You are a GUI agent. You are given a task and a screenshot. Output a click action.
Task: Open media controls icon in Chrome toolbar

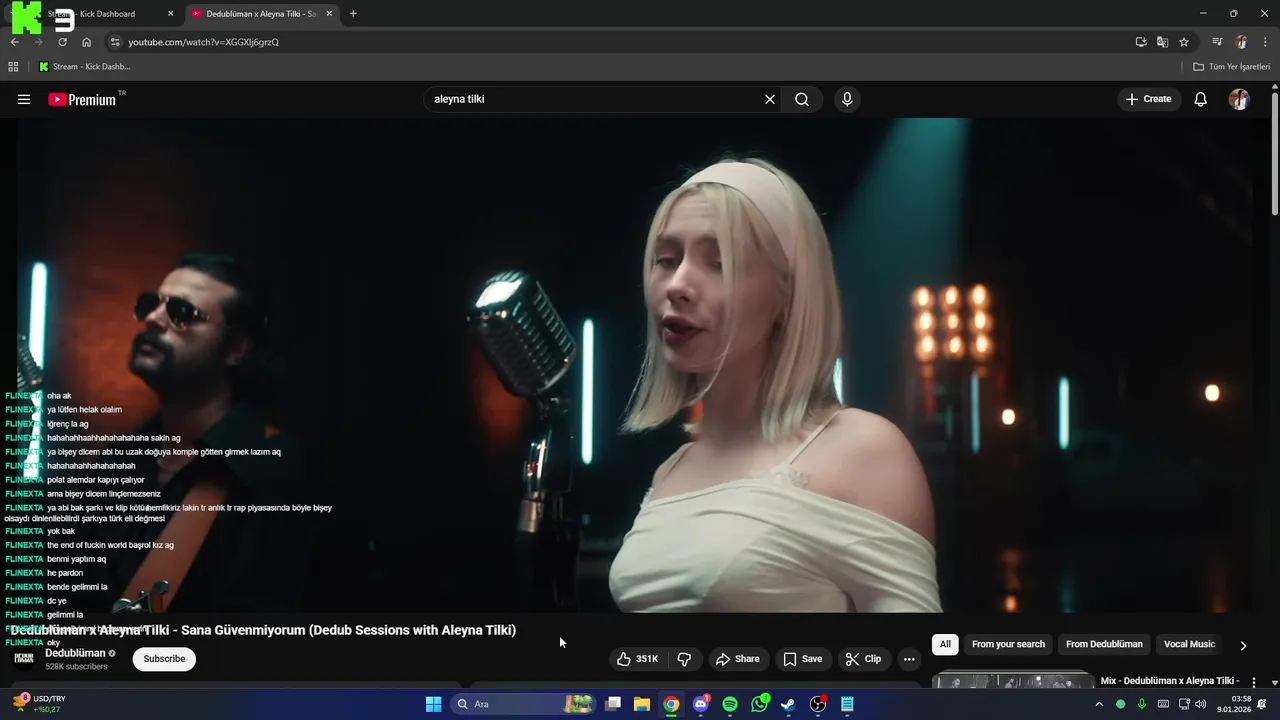[x=1217, y=42]
